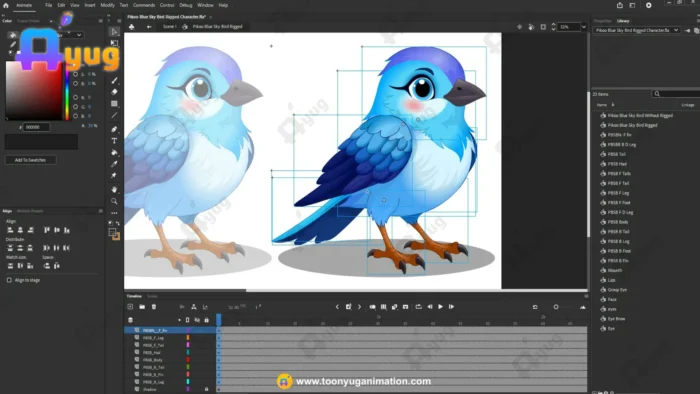Click the hex color input field

tap(37, 127)
